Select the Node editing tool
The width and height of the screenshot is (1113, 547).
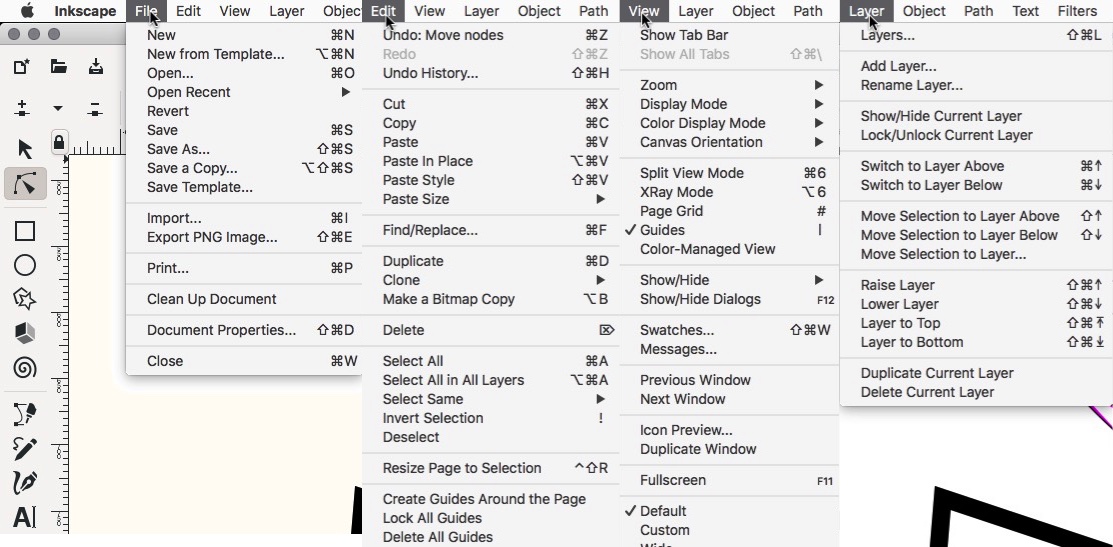pyautogui.click(x=25, y=184)
